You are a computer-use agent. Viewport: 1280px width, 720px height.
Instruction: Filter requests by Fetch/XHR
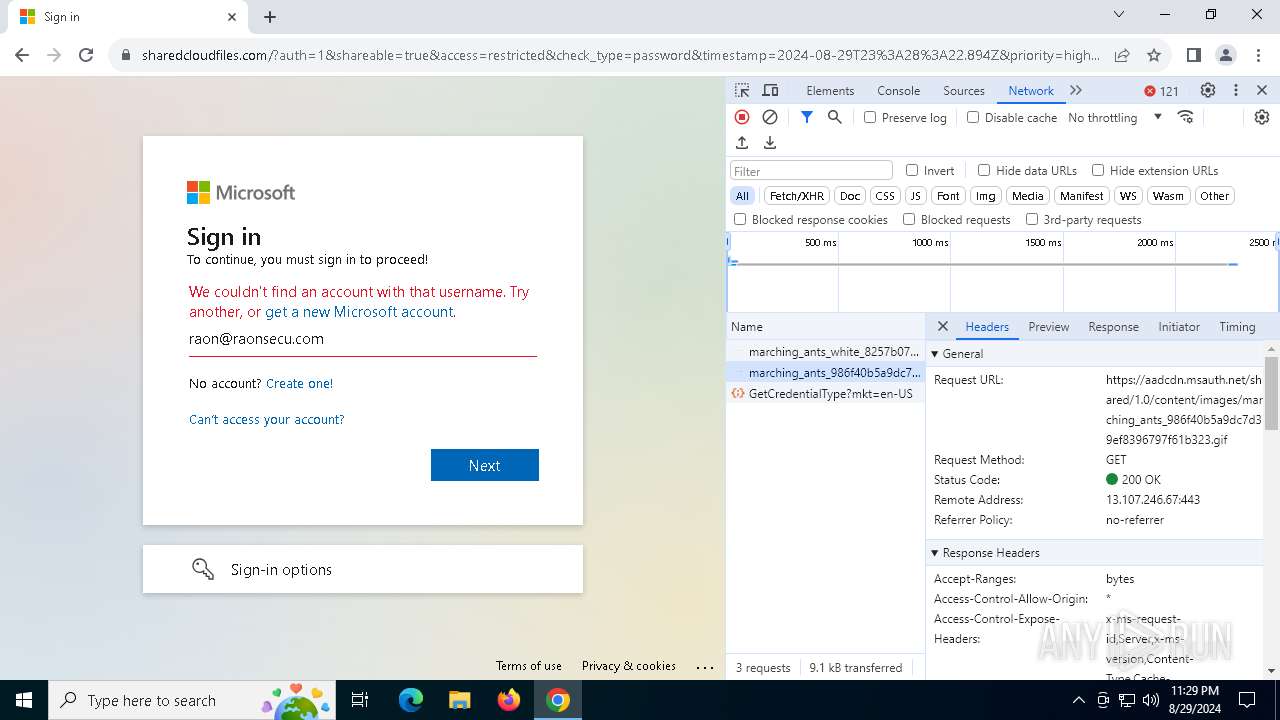pyautogui.click(x=797, y=196)
